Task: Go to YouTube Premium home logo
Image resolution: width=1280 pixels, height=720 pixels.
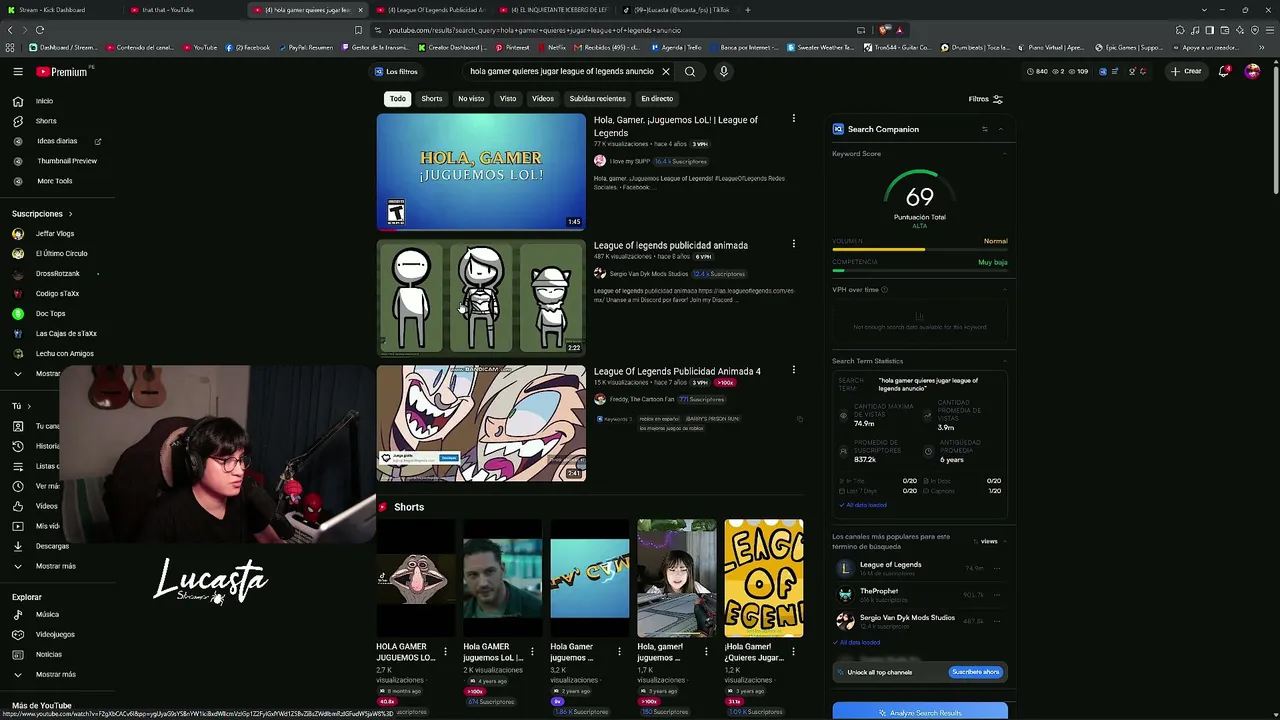Action: [x=62, y=72]
